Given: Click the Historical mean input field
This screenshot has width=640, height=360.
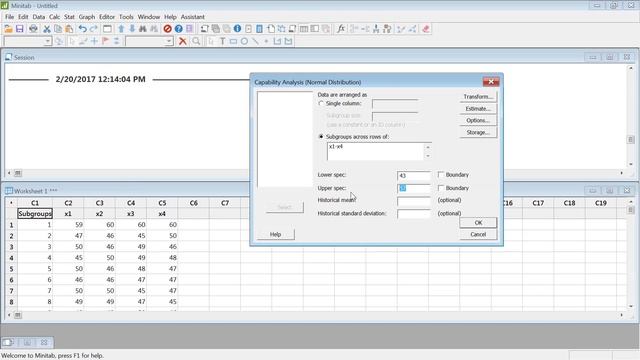Looking at the screenshot, I should point(414,201).
